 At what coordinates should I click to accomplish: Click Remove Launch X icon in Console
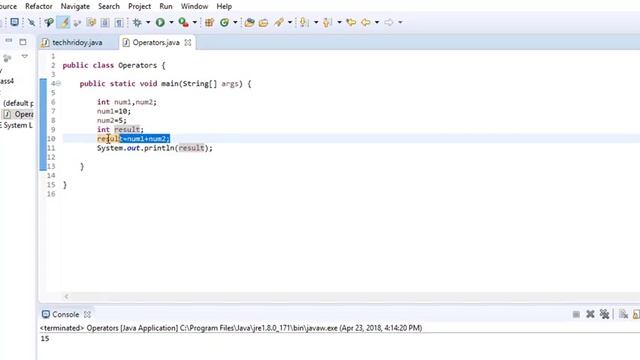pos(590,314)
